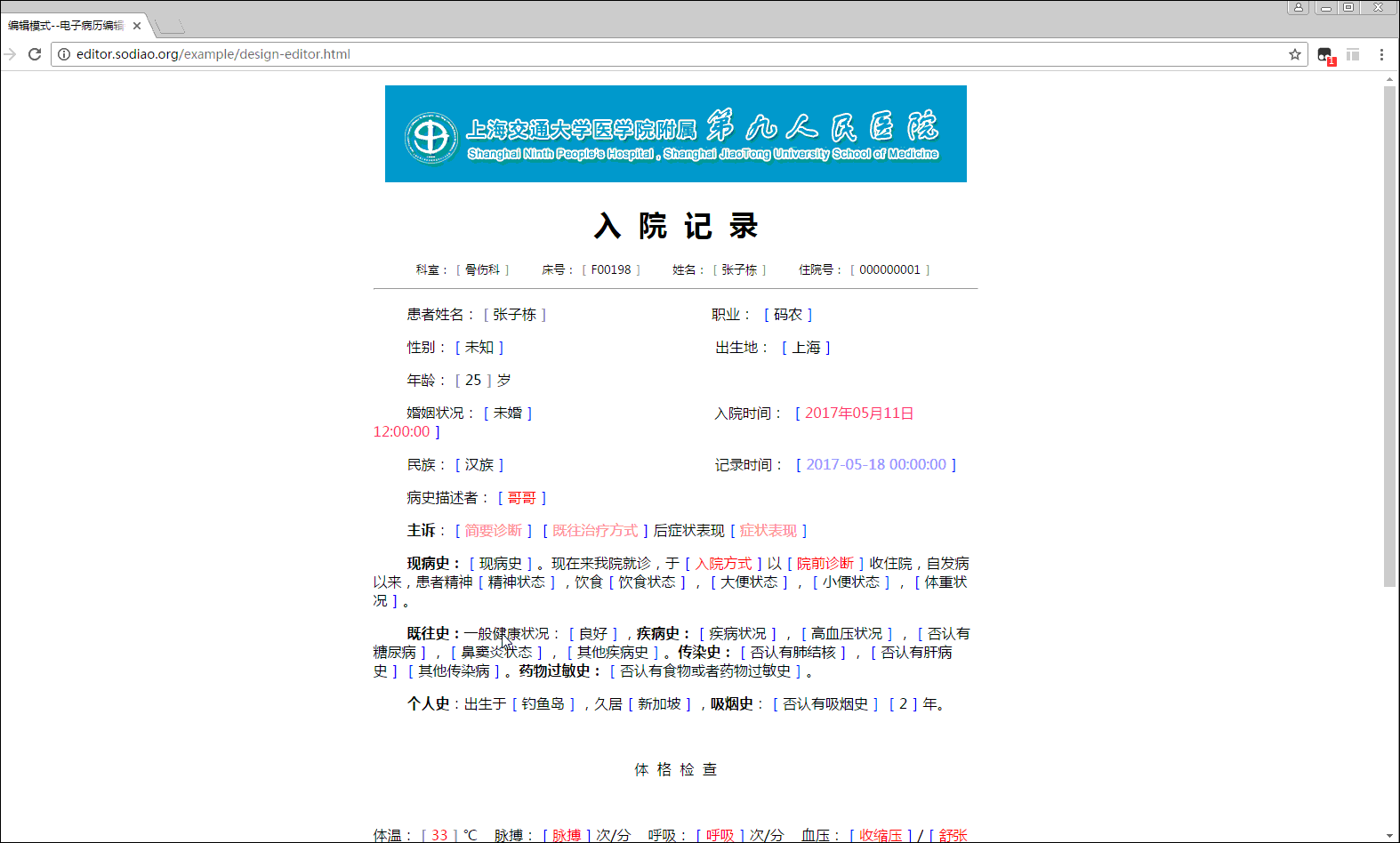Screen dimensions: 1400x843
Task: Click the 鼻窦炎状态 field
Action: pos(496,653)
